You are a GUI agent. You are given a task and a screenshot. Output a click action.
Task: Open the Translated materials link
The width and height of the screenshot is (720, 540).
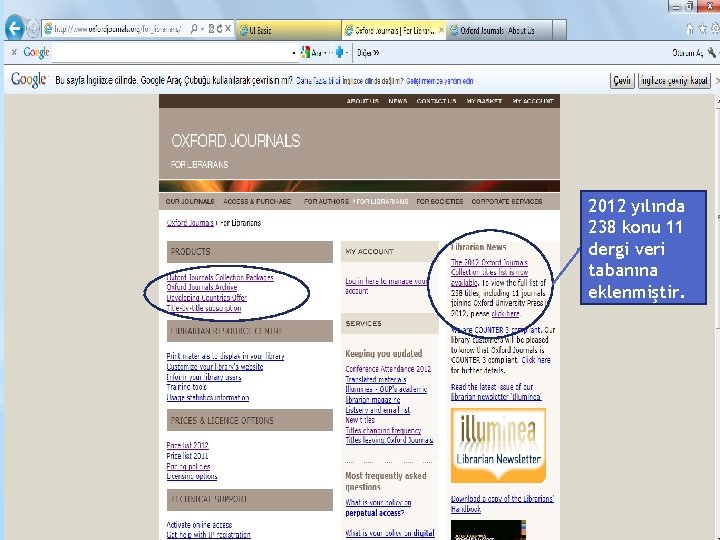[376, 379]
